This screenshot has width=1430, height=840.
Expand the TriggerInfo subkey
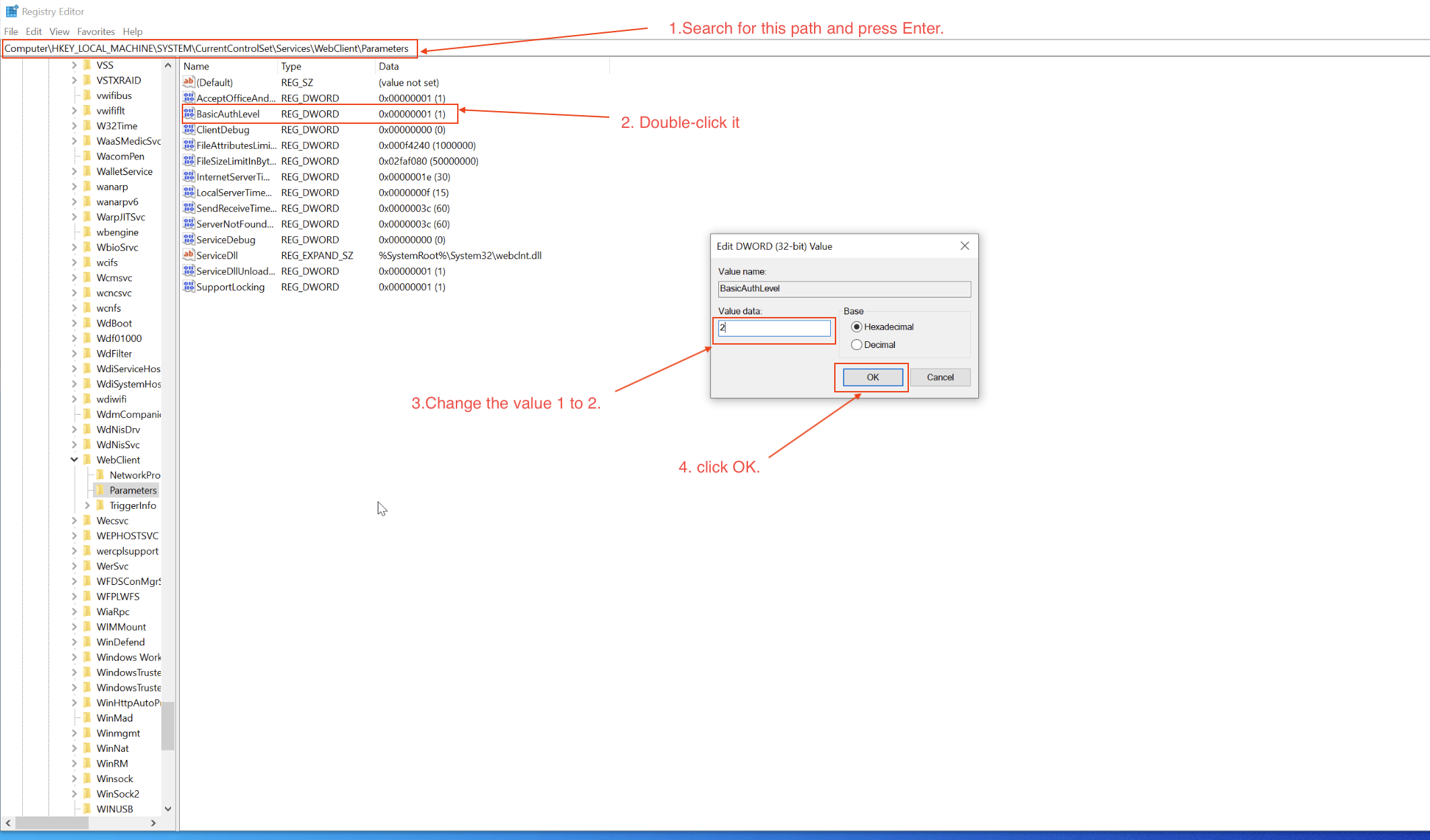click(87, 505)
